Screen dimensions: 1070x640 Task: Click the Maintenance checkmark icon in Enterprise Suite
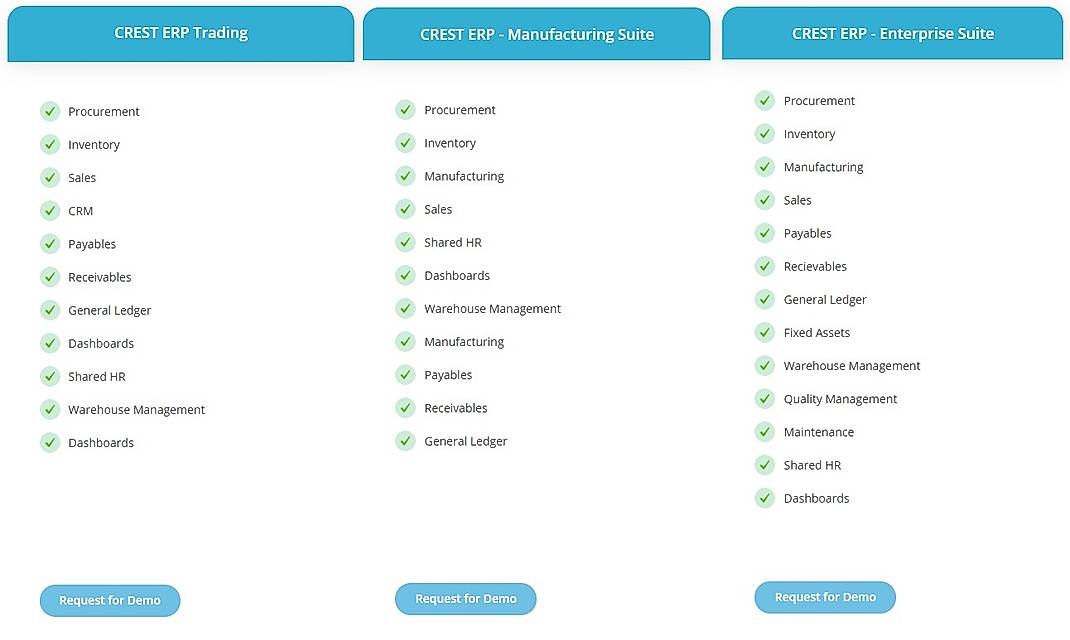764,431
